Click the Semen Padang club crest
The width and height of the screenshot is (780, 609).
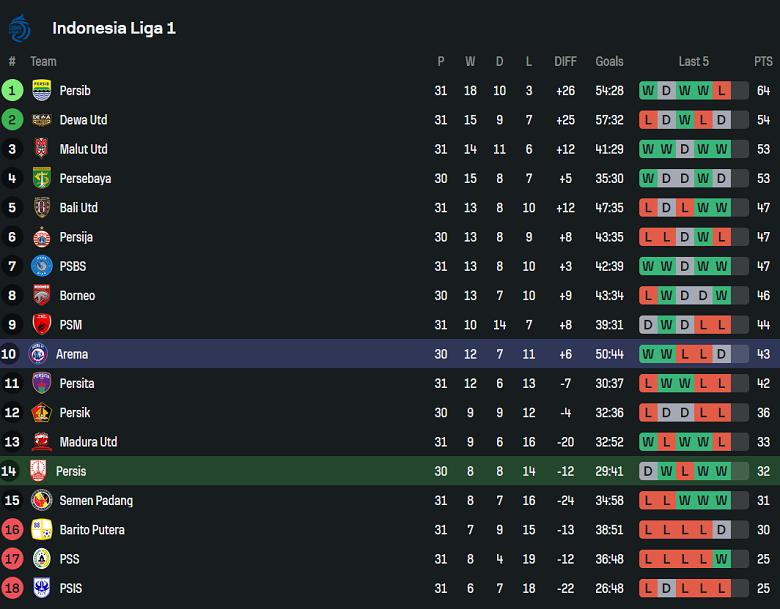(x=41, y=501)
